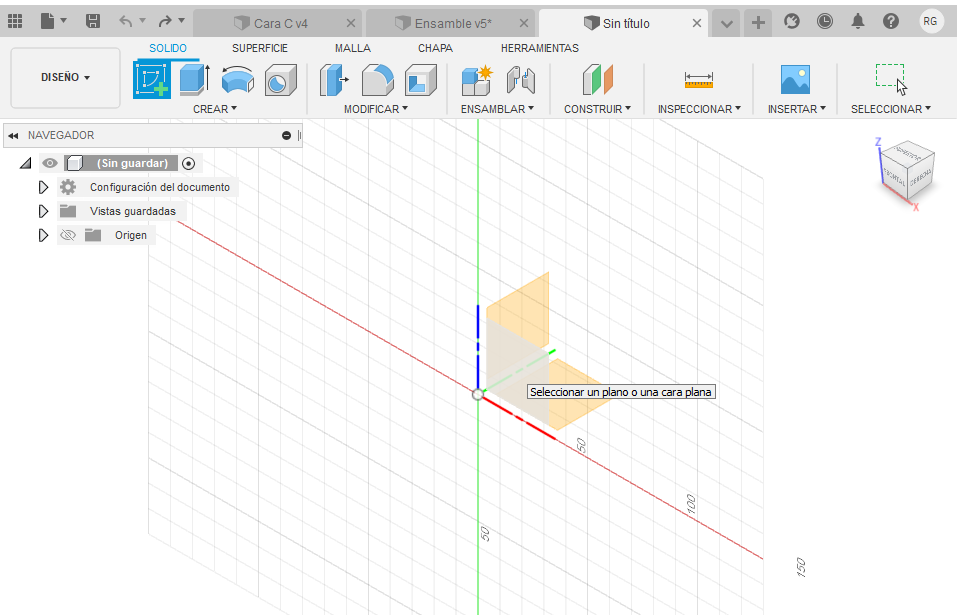The width and height of the screenshot is (957, 615).
Task: Open the SELECCIONAR dropdown menu
Action: point(890,109)
